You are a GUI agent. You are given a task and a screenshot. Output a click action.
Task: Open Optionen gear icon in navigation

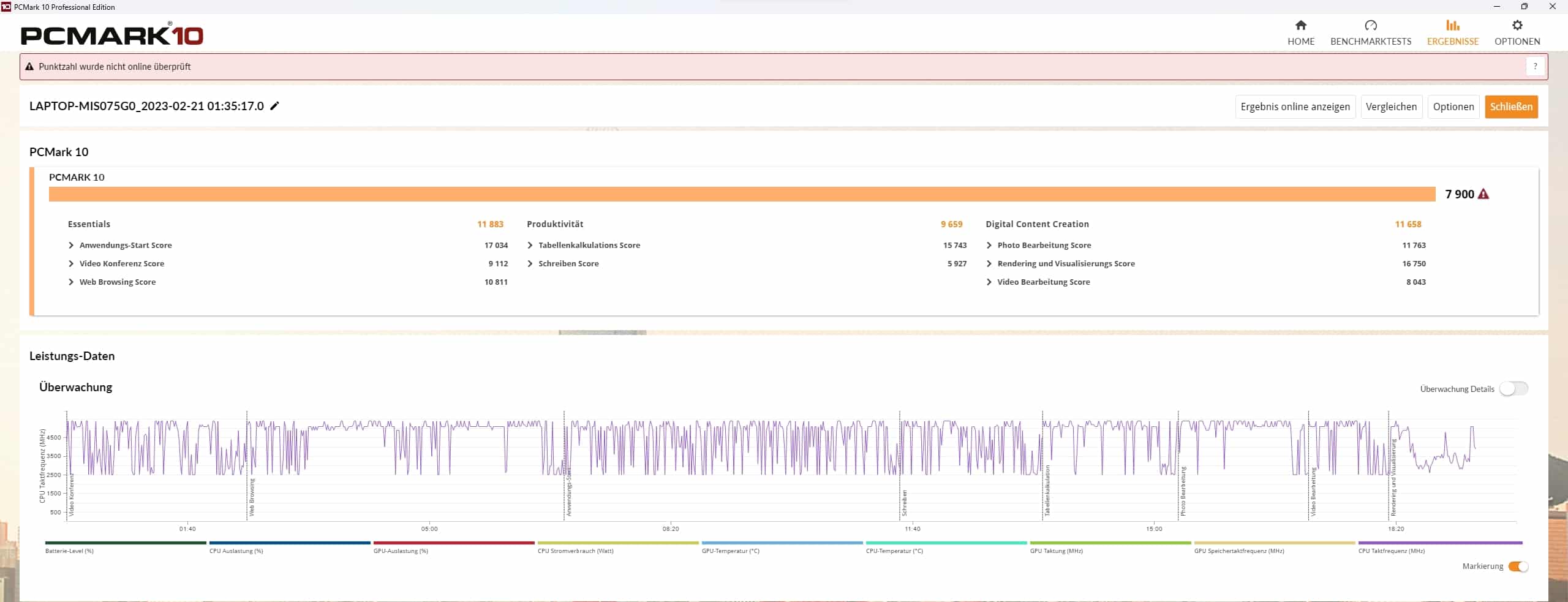(1517, 26)
